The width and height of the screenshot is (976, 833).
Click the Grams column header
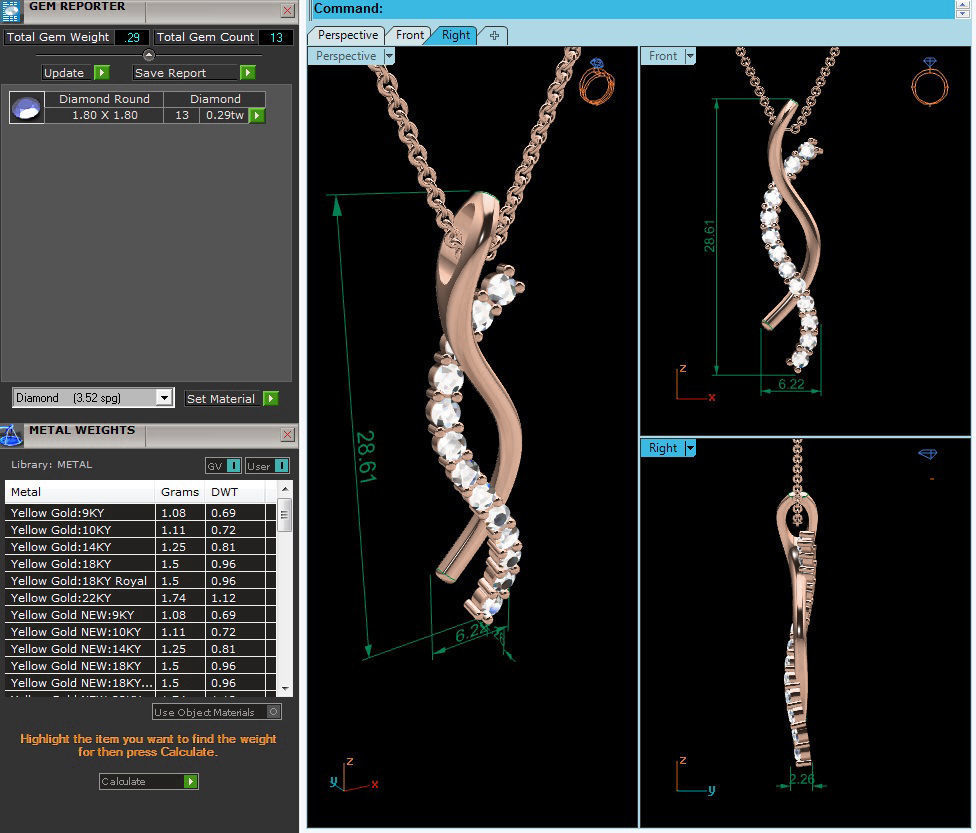180,492
